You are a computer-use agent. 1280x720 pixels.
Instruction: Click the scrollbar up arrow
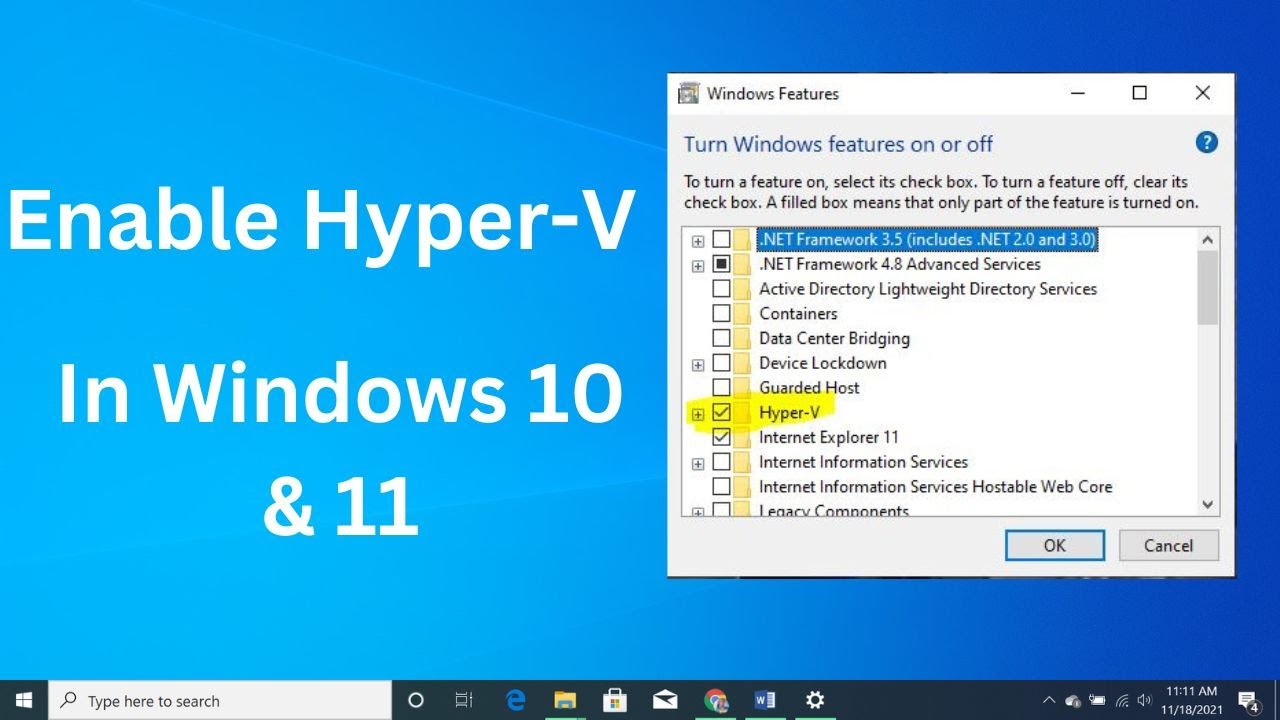pos(1208,240)
